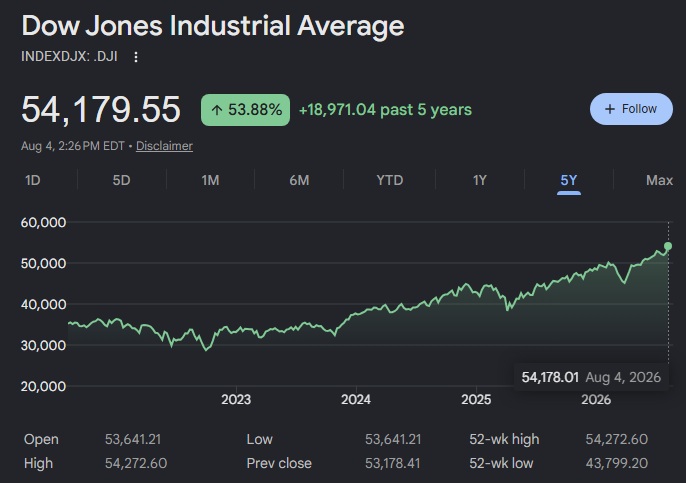The image size is (686, 483).
Task: Click the Prev close label
Action: (279, 463)
